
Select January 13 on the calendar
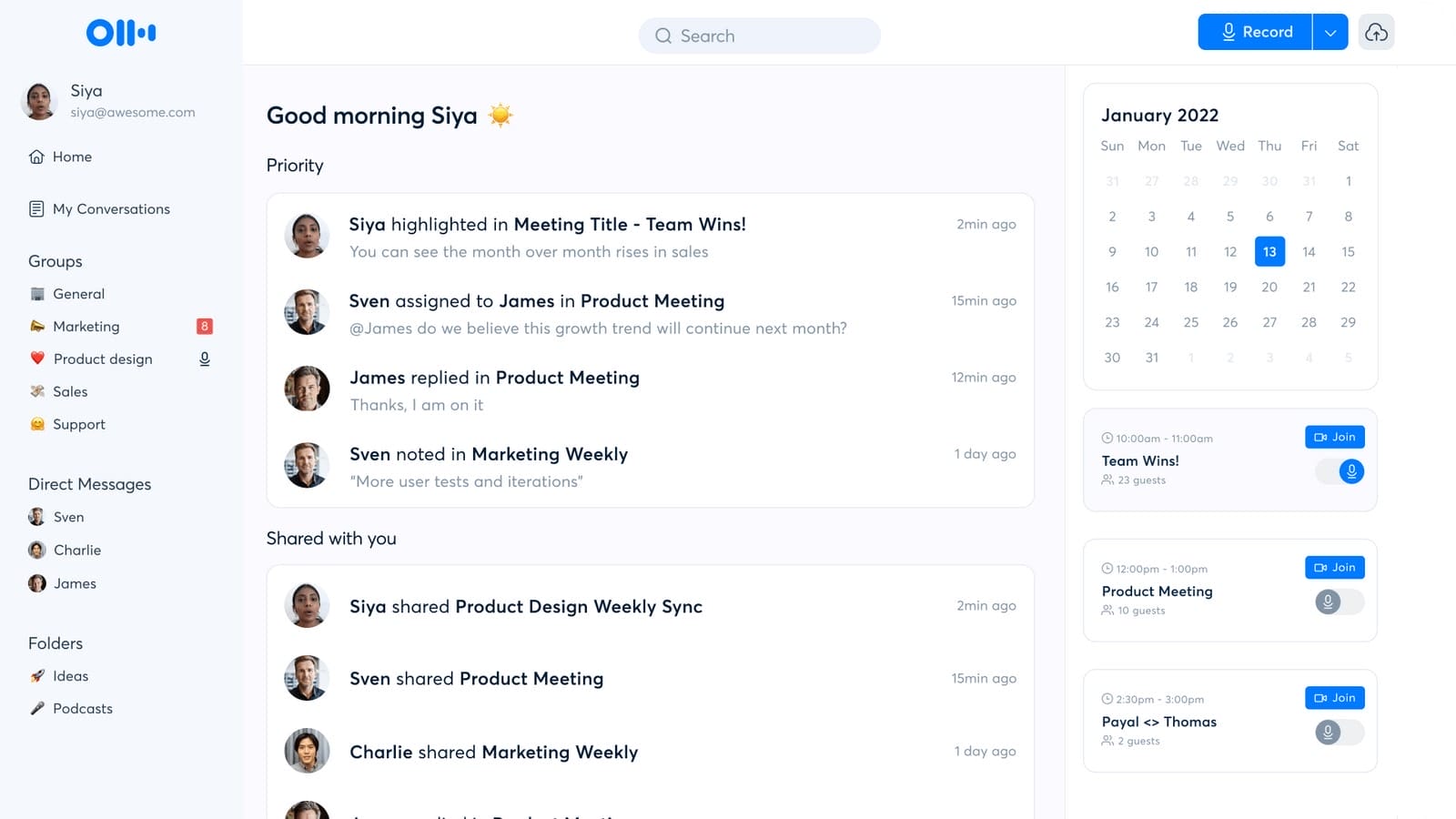(x=1269, y=252)
